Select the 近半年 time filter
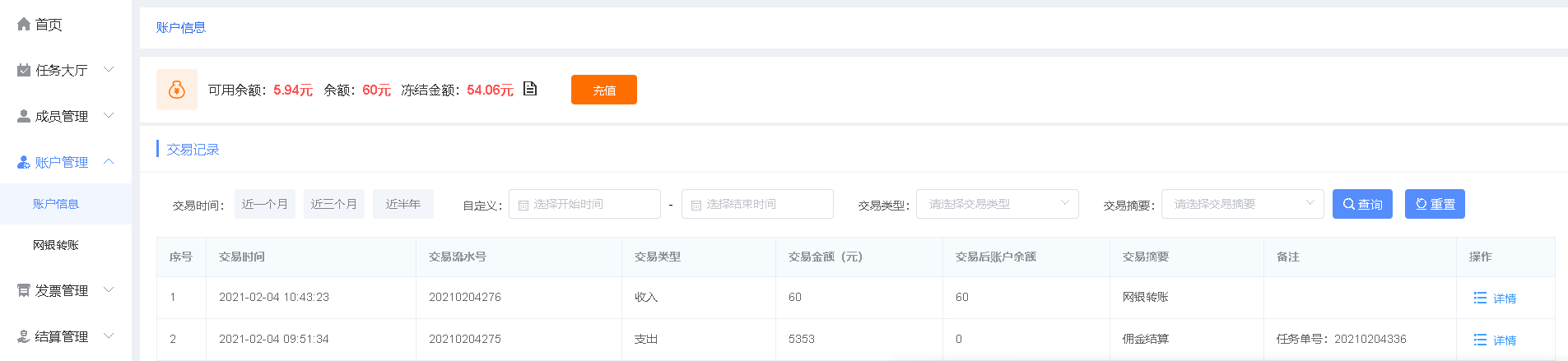 click(x=403, y=204)
